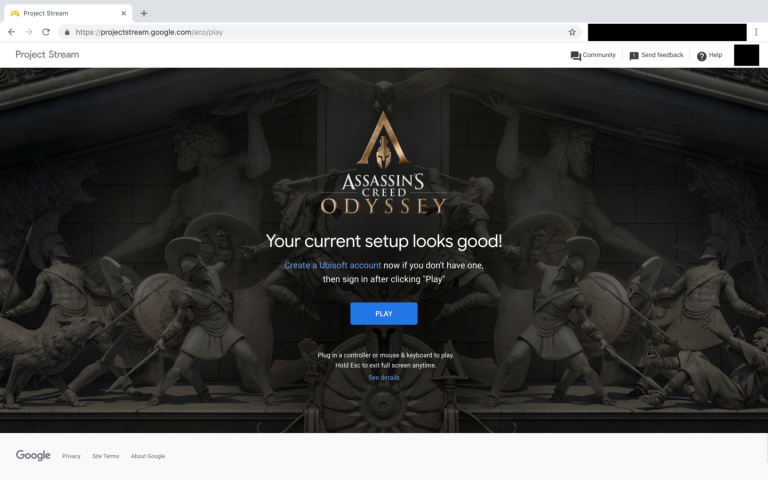Open a new tab with plus icon
The width and height of the screenshot is (768, 480).
coord(144,13)
